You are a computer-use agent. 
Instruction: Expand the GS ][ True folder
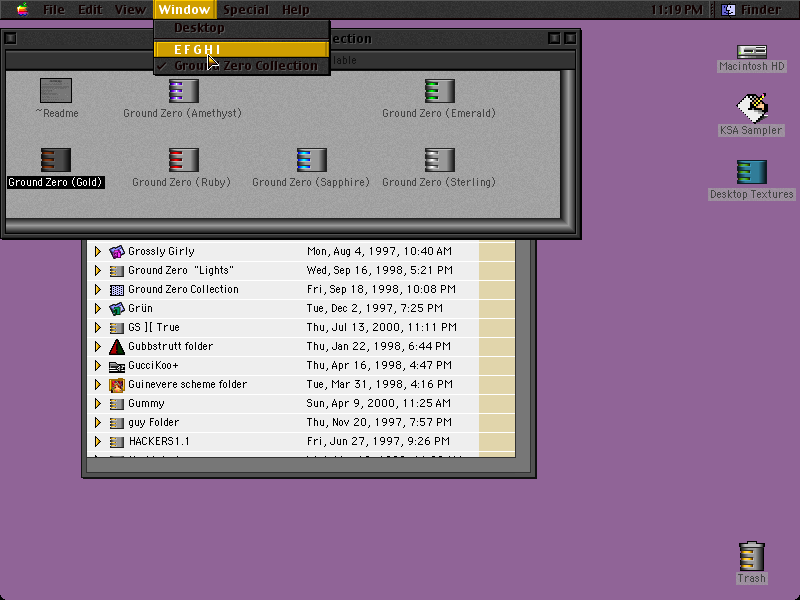click(x=97, y=328)
